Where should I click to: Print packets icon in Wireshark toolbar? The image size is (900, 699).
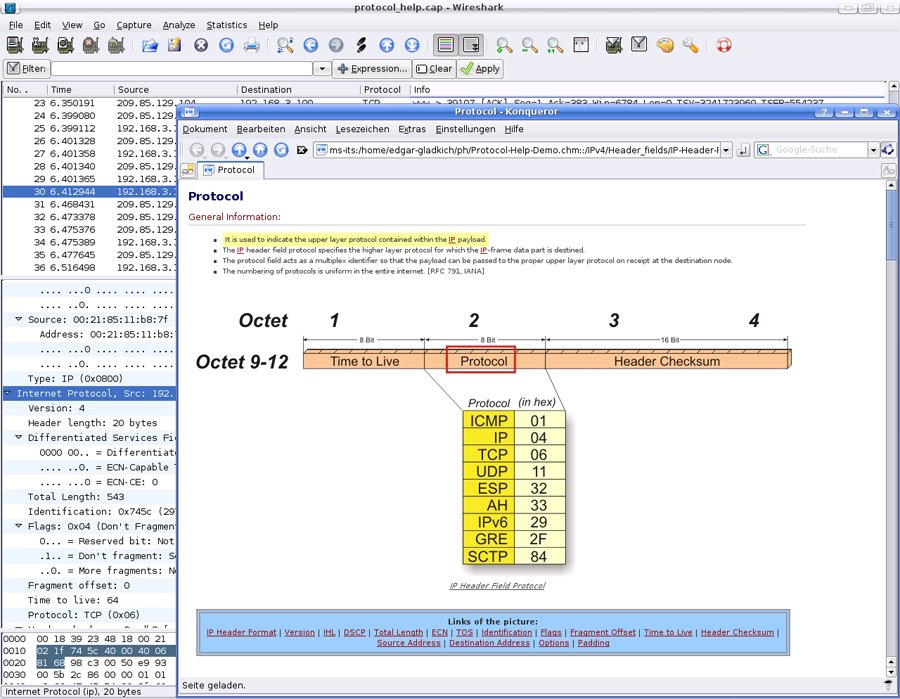pos(251,45)
